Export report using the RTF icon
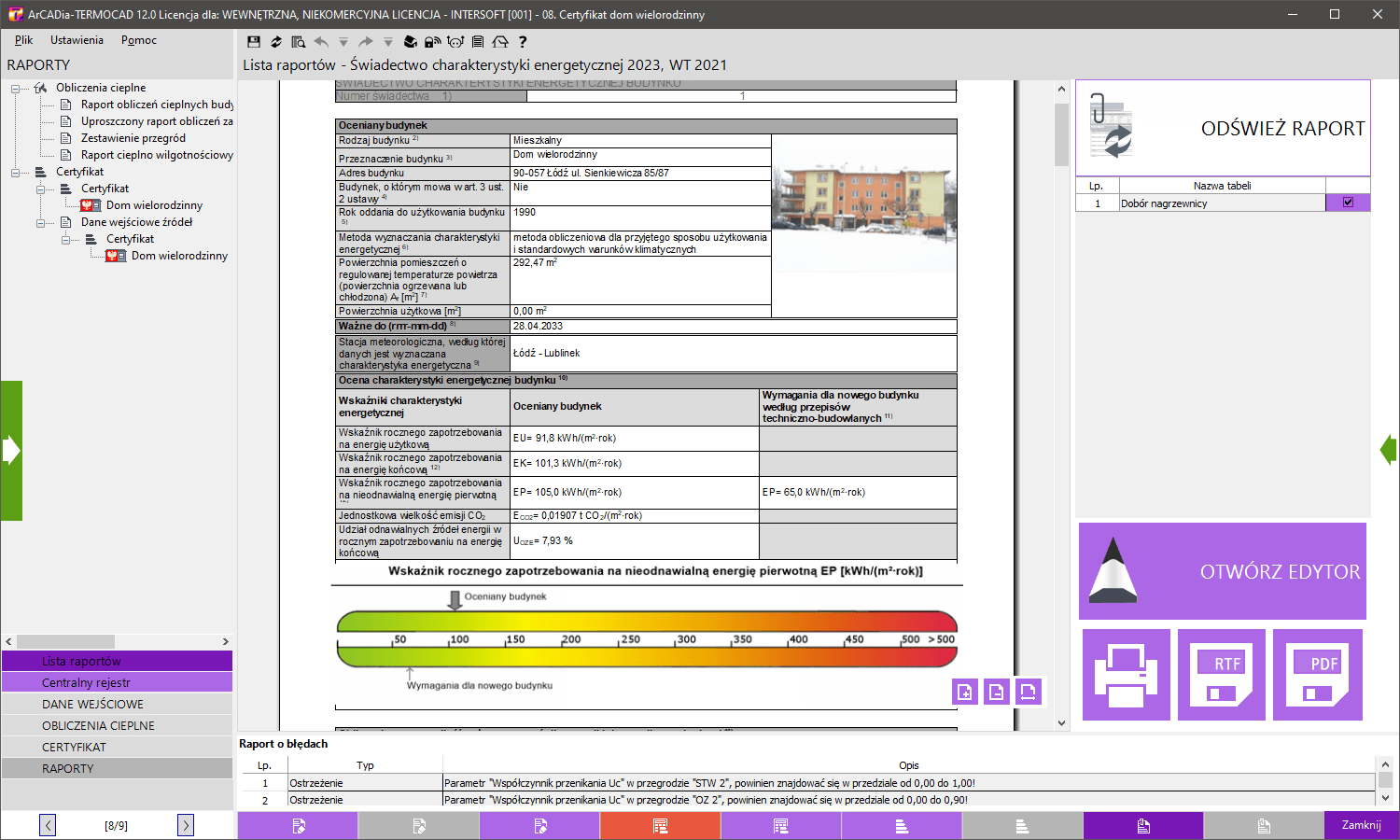 1222,675
